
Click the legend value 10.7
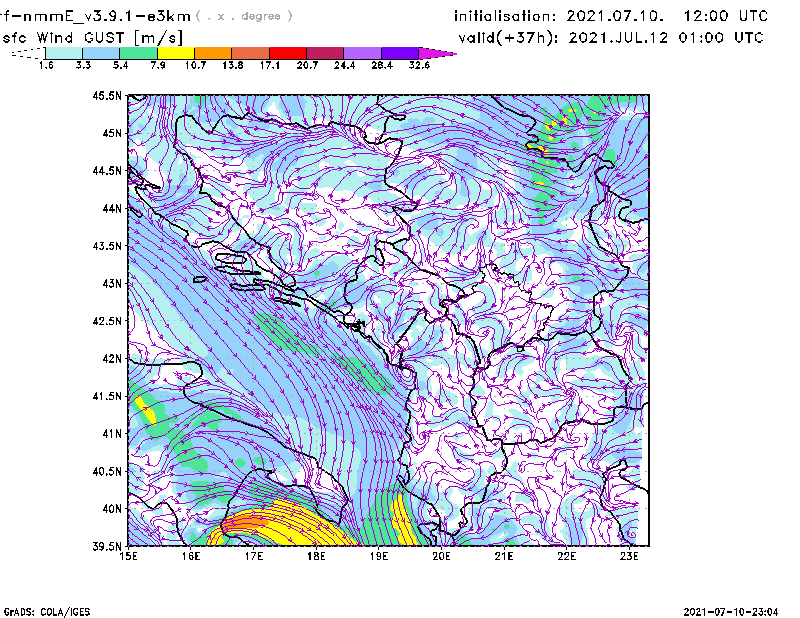195,65
